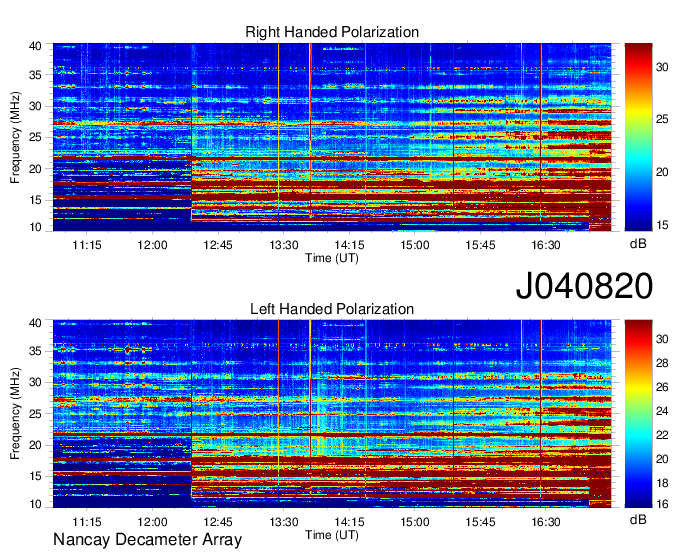This screenshot has width=680, height=552.
Task: Click 28 dB value on Left Handed colorbar
Action: pyautogui.click(x=662, y=363)
